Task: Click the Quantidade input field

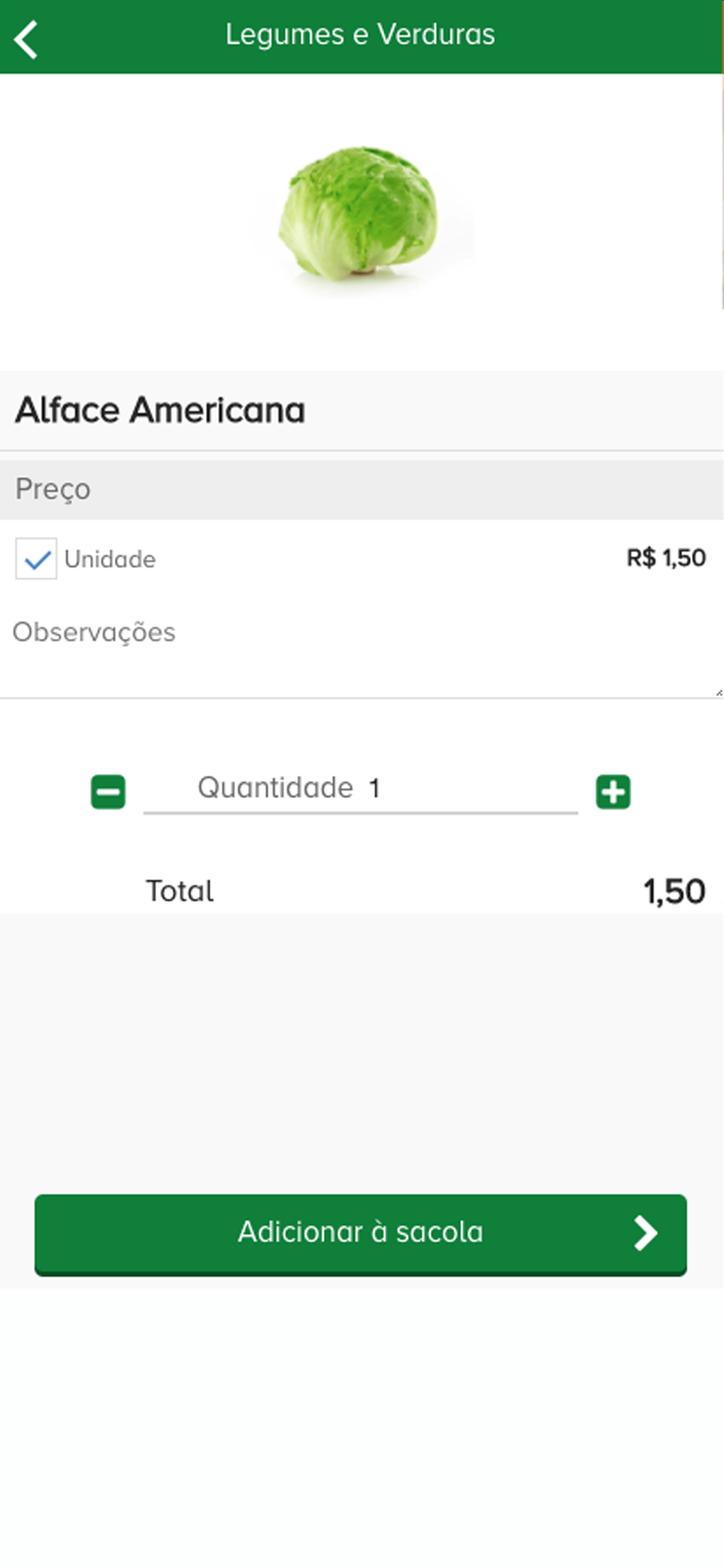Action: (x=360, y=789)
